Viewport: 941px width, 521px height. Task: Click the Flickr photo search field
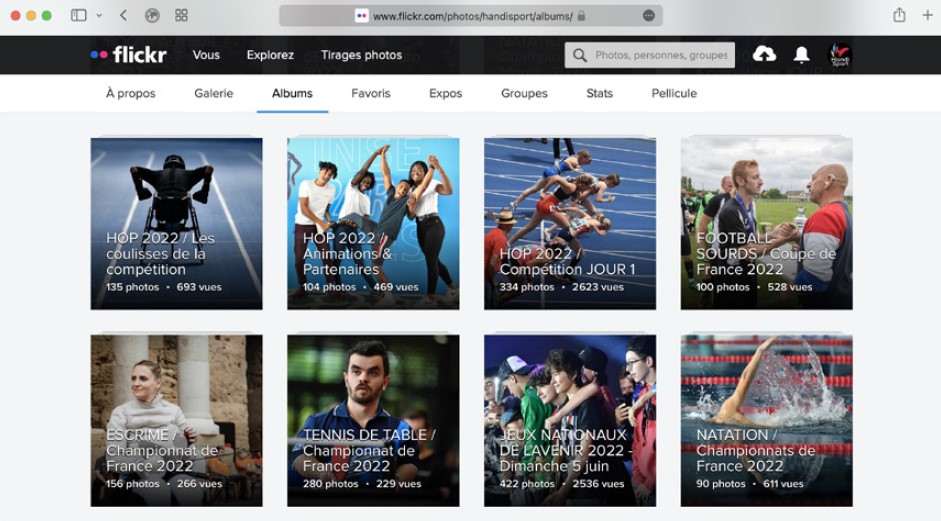(x=660, y=55)
